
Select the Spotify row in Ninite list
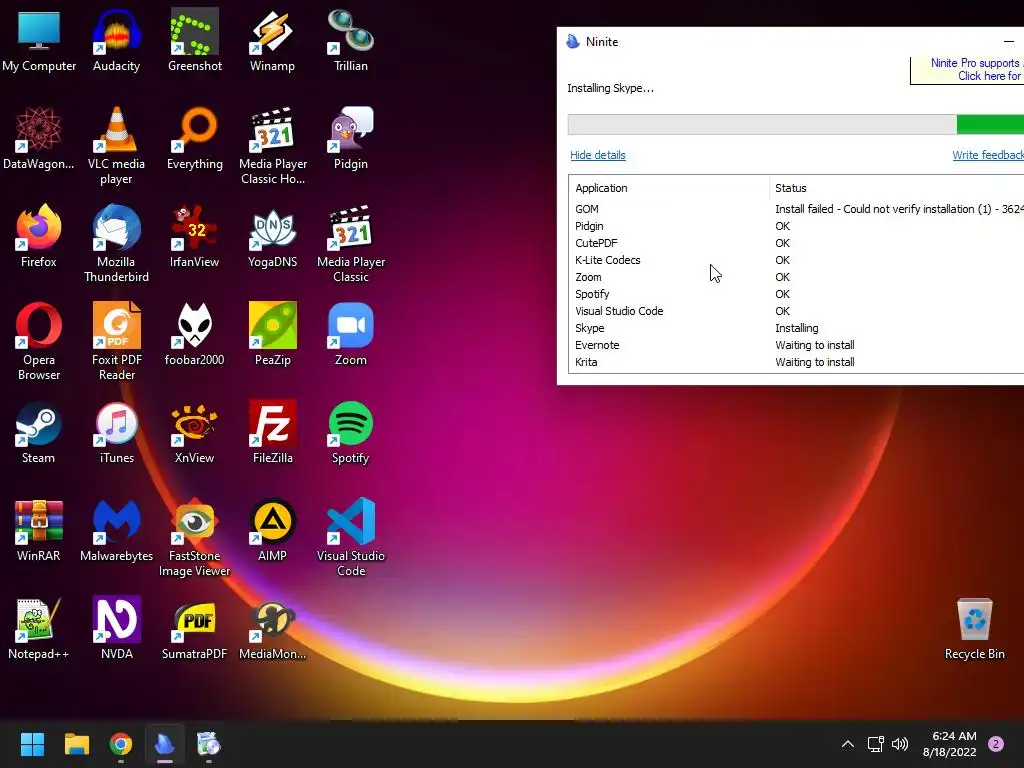796,294
